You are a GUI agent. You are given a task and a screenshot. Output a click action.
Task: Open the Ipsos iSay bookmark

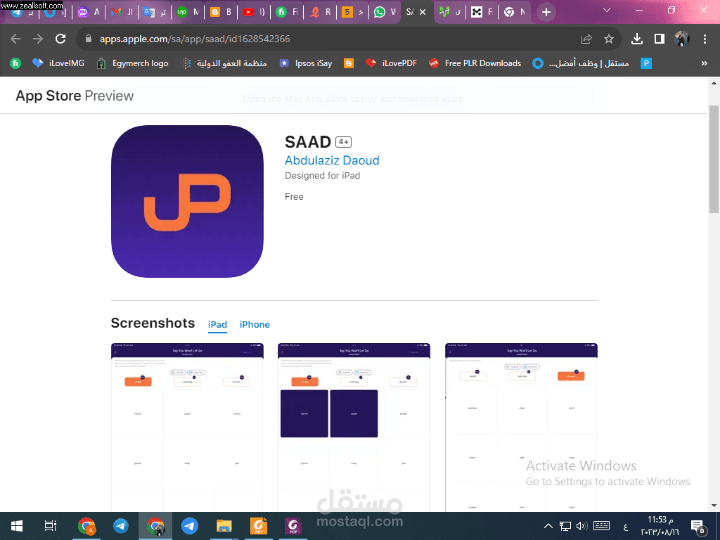[x=305, y=63]
